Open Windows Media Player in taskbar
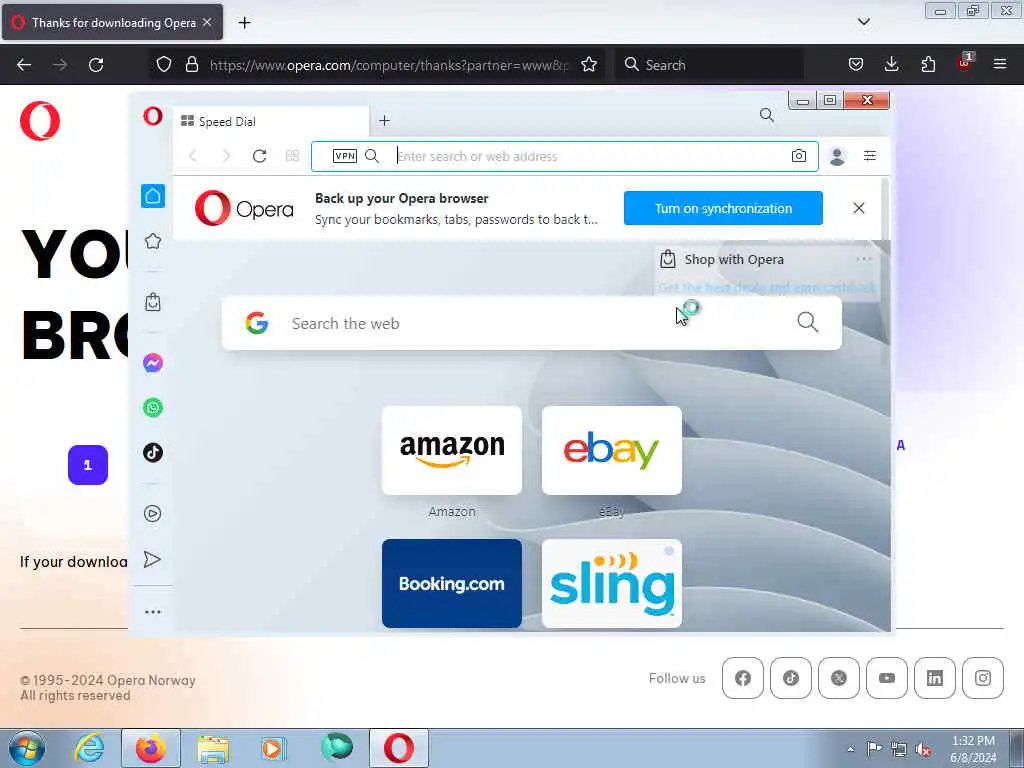 (273, 748)
